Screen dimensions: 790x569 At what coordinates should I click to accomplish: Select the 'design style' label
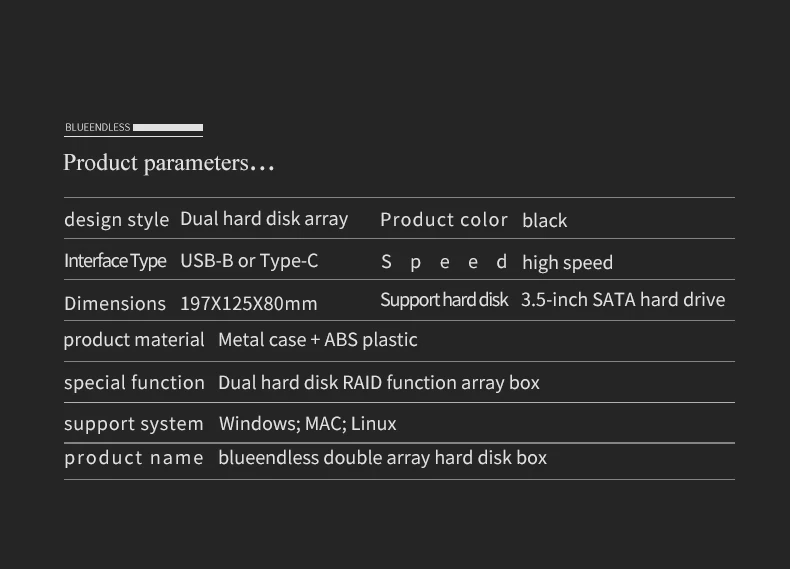tap(116, 219)
